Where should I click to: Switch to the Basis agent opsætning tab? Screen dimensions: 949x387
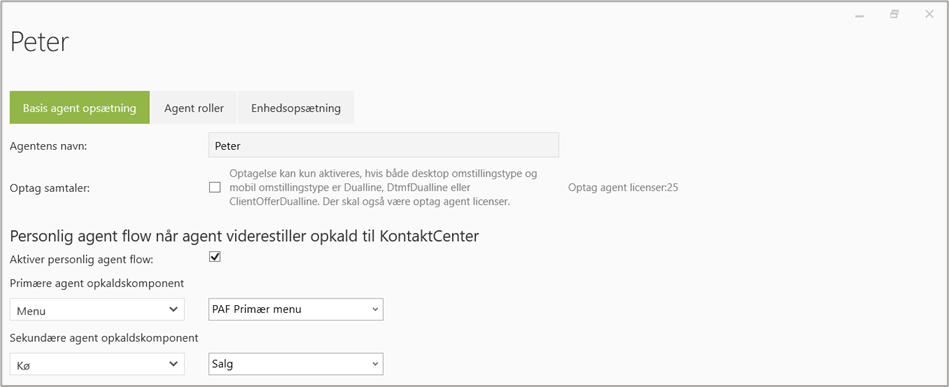coord(79,108)
